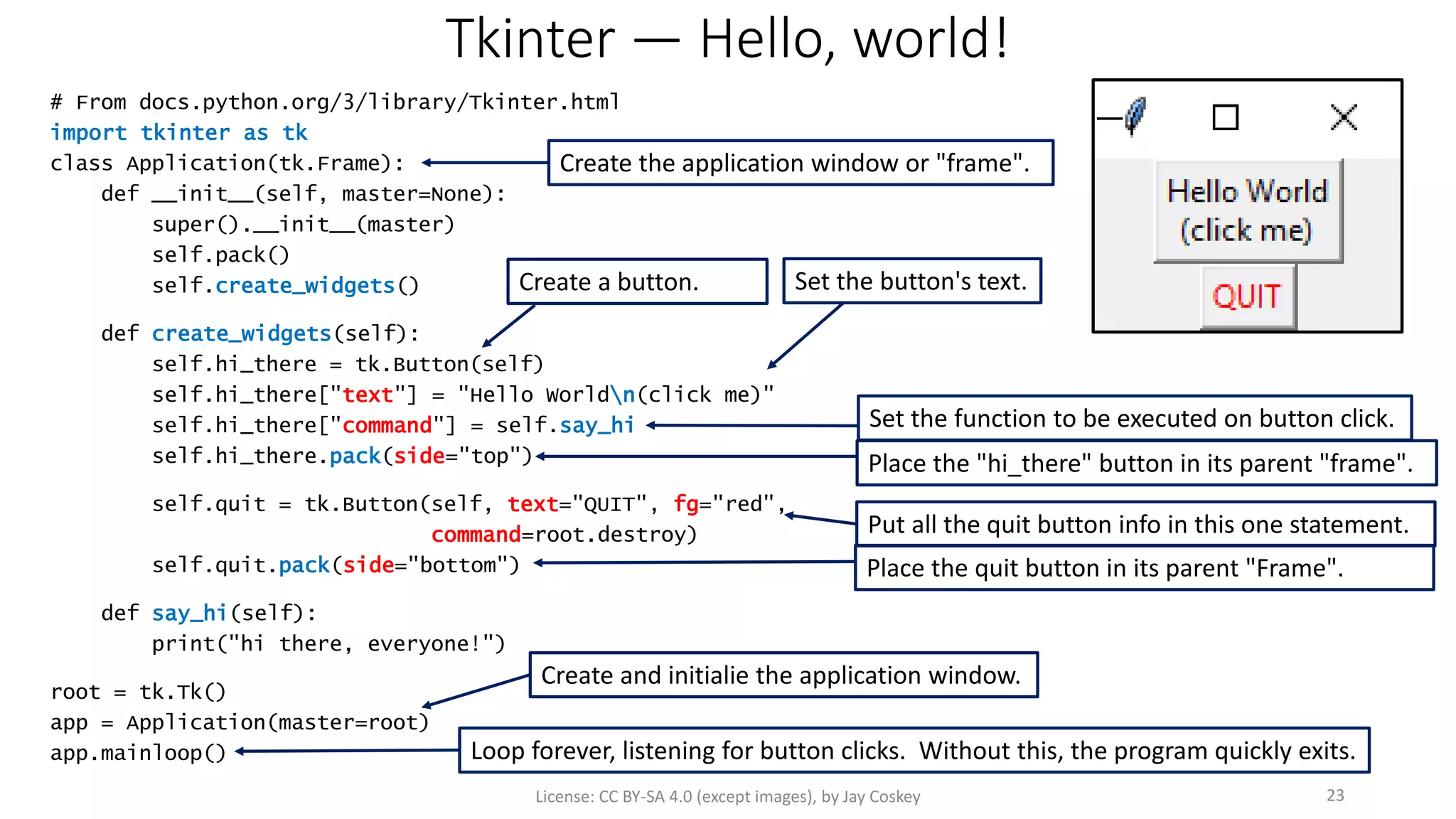Image resolution: width=1456 pixels, height=819 pixels.
Task: Click the minimize dash icon
Action: coord(1108,118)
